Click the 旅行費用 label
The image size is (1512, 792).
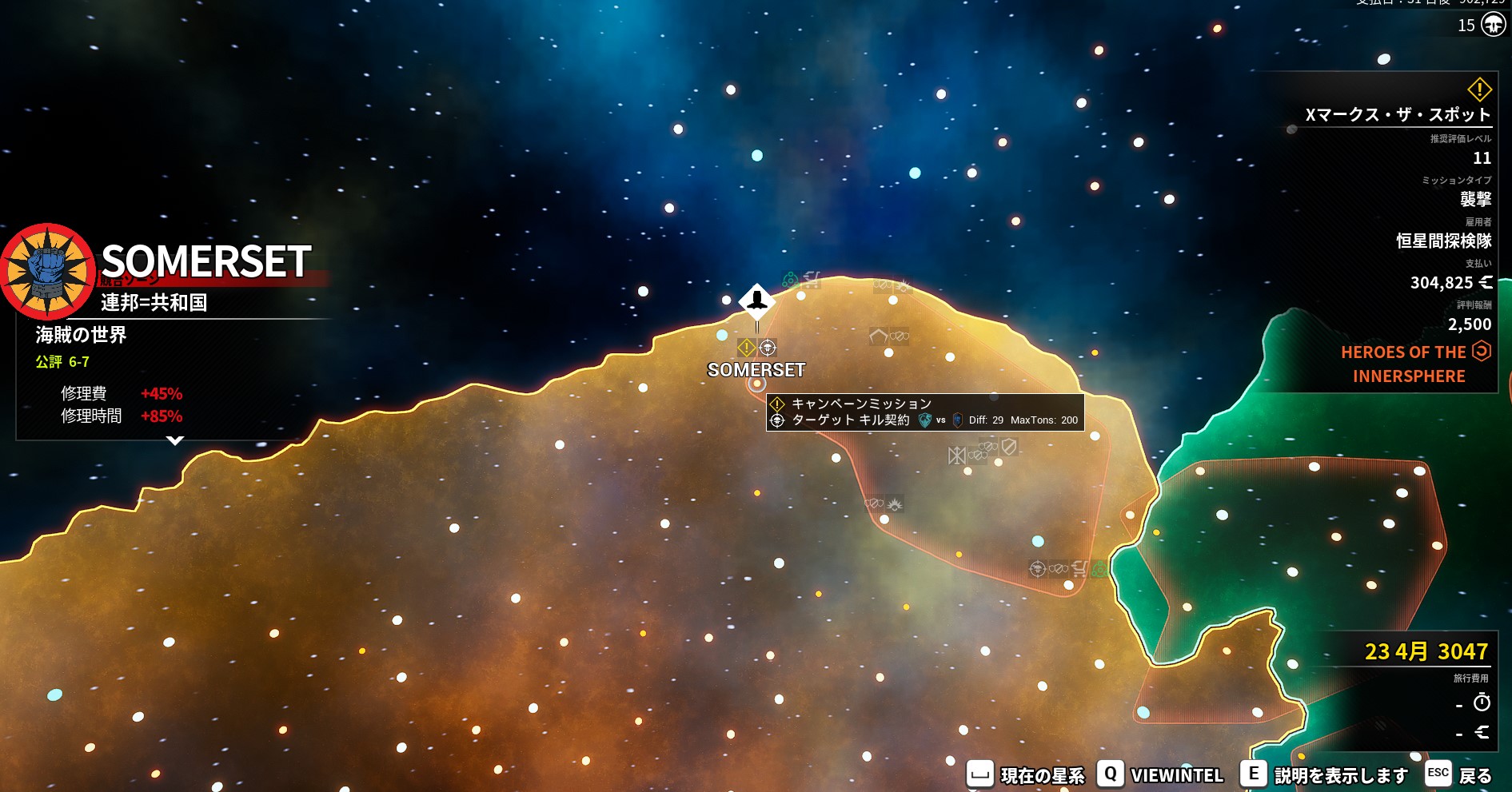pyautogui.click(x=1471, y=679)
